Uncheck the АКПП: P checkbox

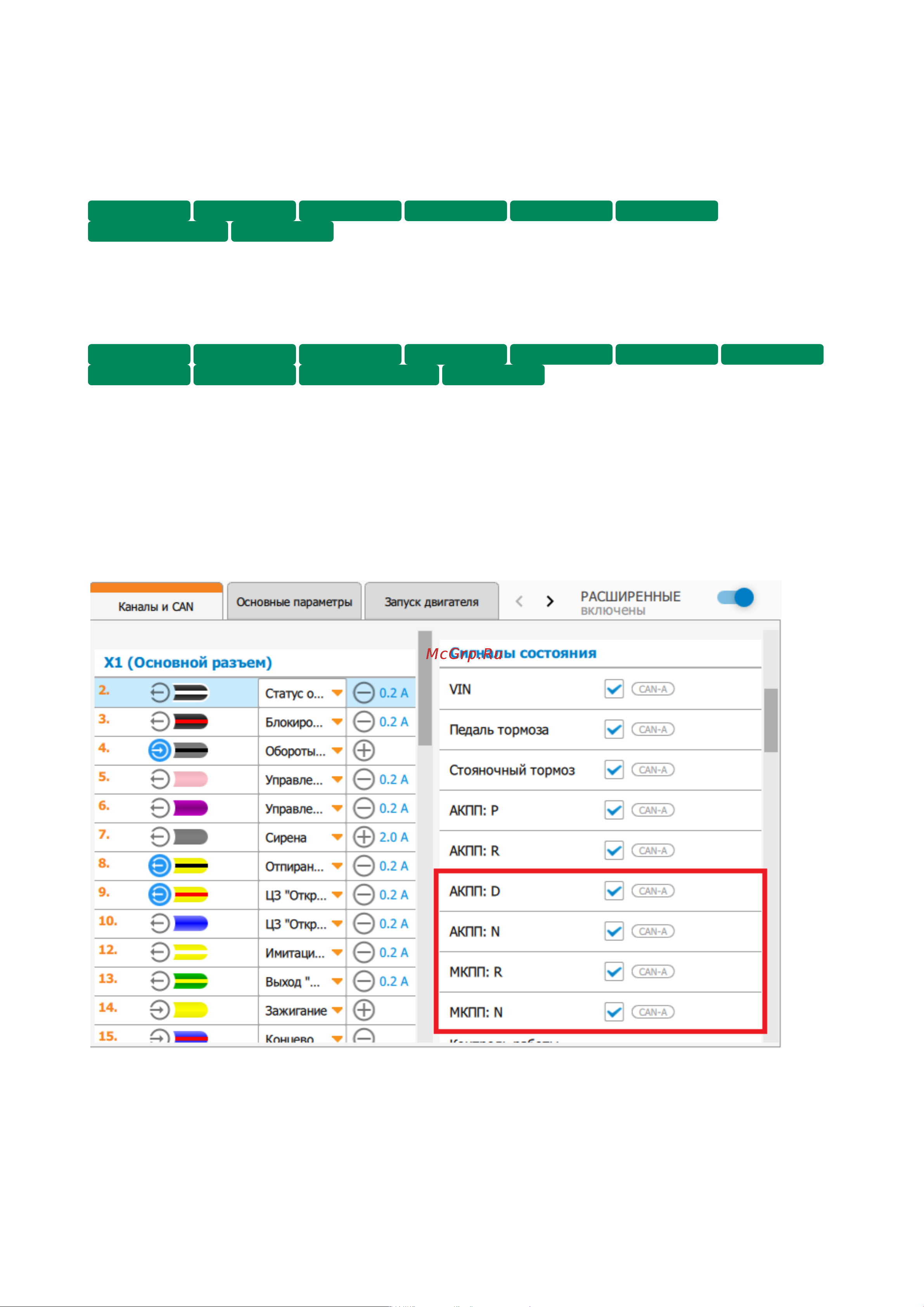coord(614,810)
